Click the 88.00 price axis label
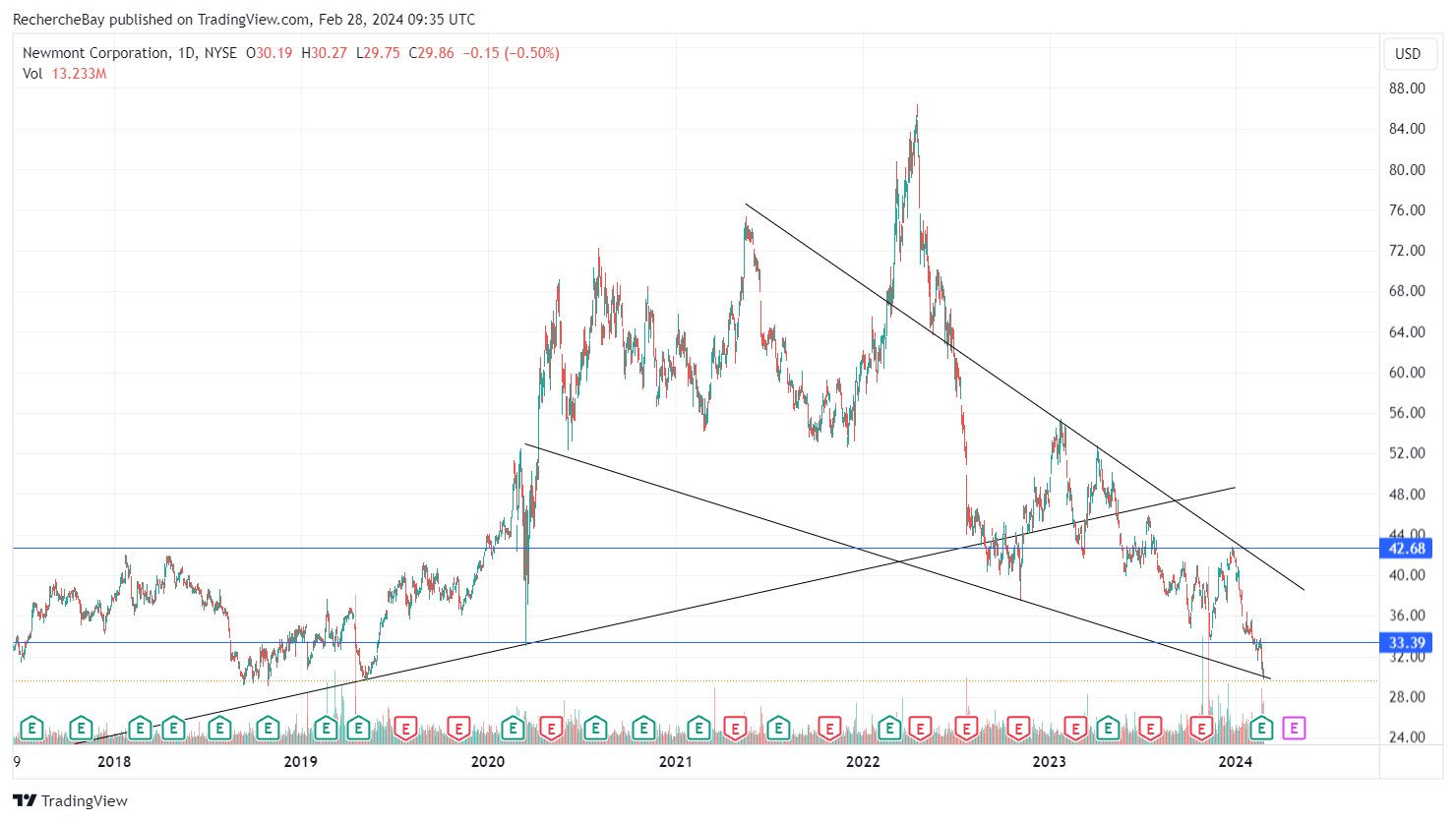Image resolution: width=1456 pixels, height=822 pixels. (1407, 88)
